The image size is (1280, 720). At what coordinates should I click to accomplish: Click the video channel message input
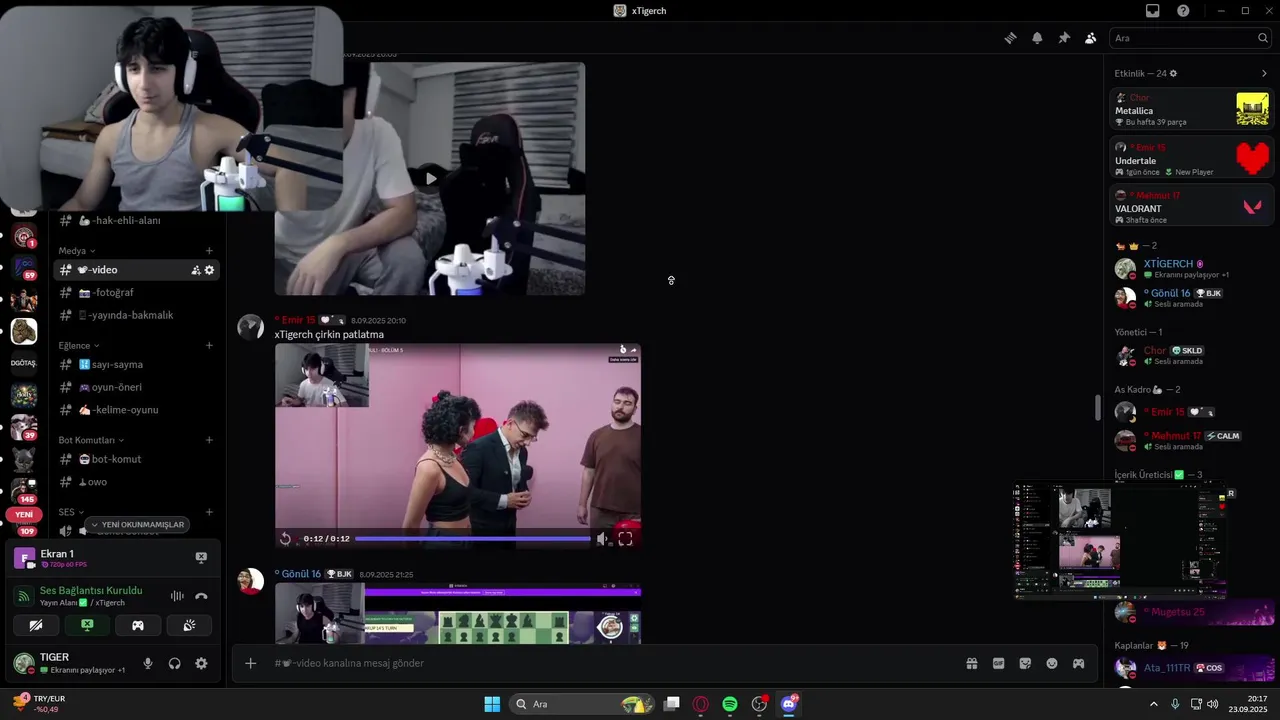point(610,663)
